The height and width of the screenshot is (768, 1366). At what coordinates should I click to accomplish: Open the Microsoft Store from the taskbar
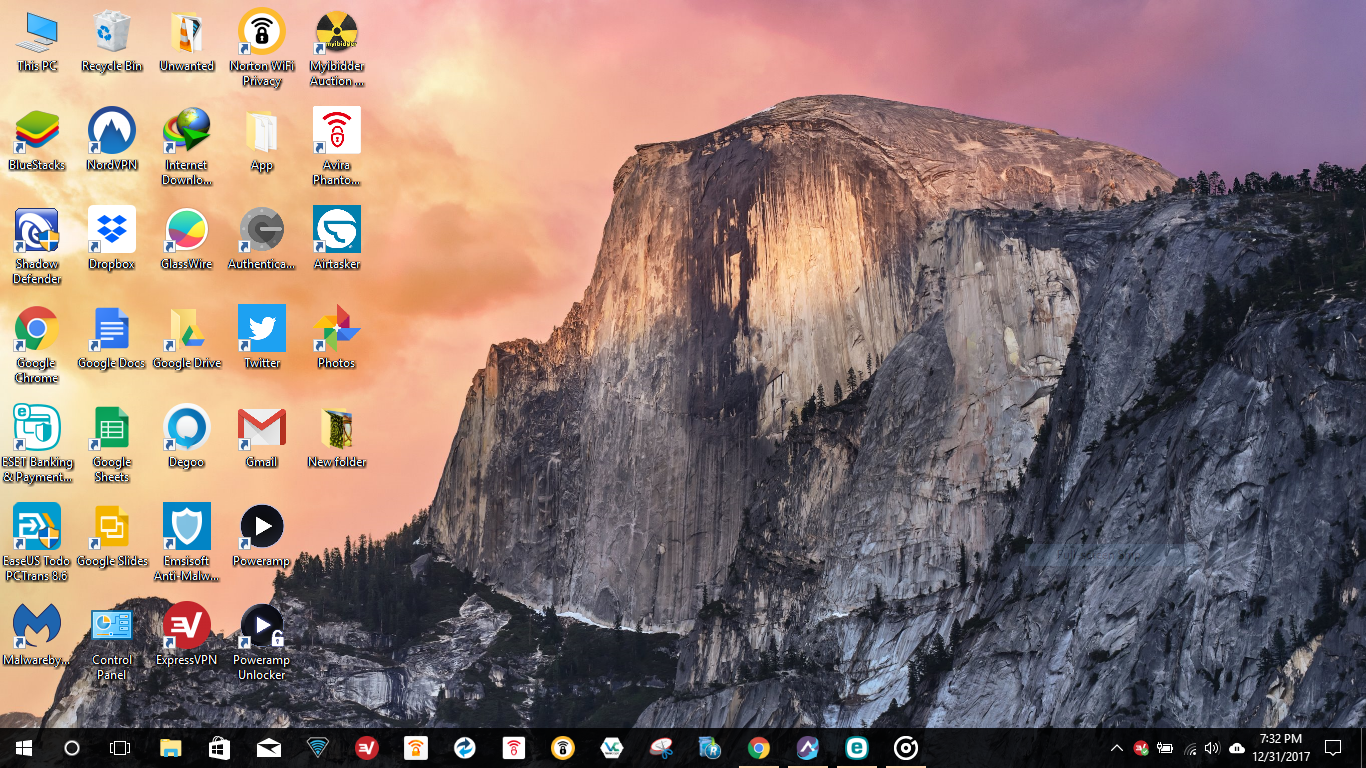click(220, 748)
